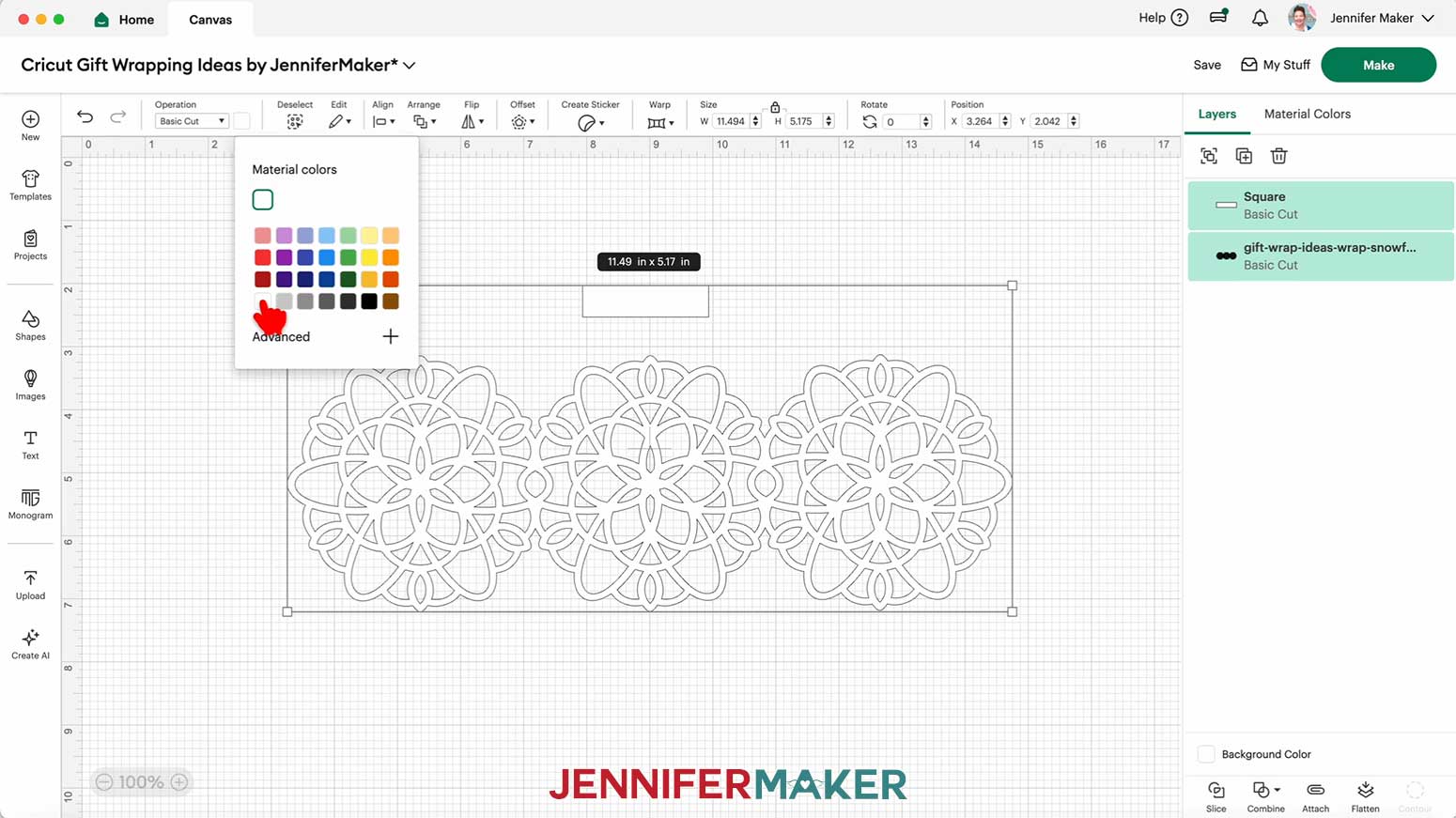Click the green Make button
This screenshot has height=818, width=1456.
tap(1378, 65)
